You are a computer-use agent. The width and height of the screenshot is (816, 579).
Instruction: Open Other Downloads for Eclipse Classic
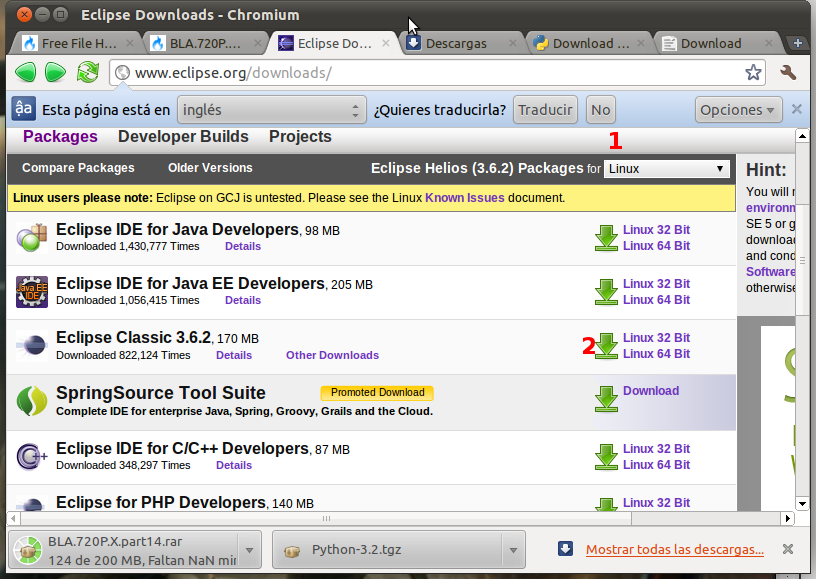click(333, 355)
